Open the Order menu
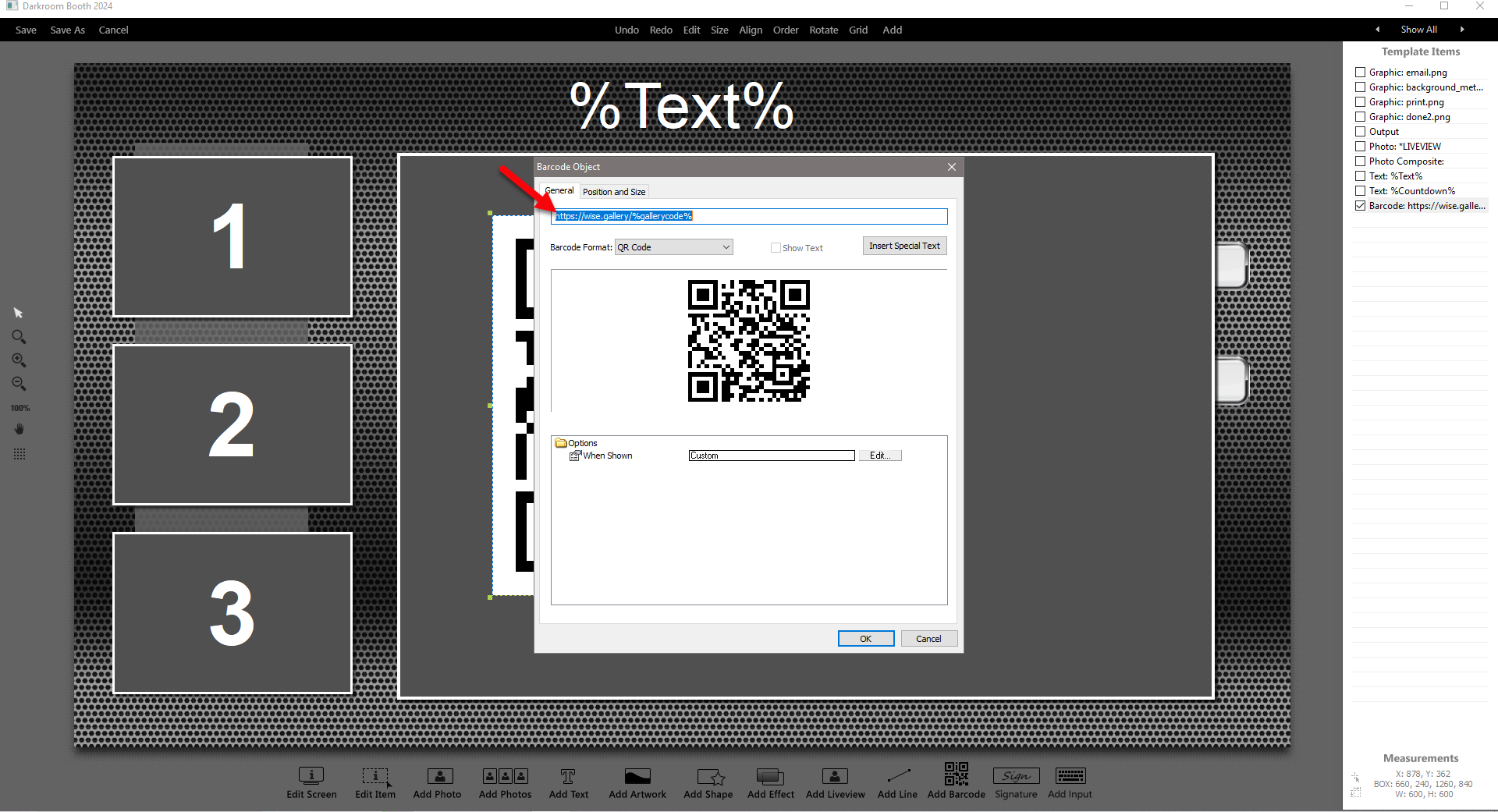The height and width of the screenshot is (812, 1498). tap(786, 30)
